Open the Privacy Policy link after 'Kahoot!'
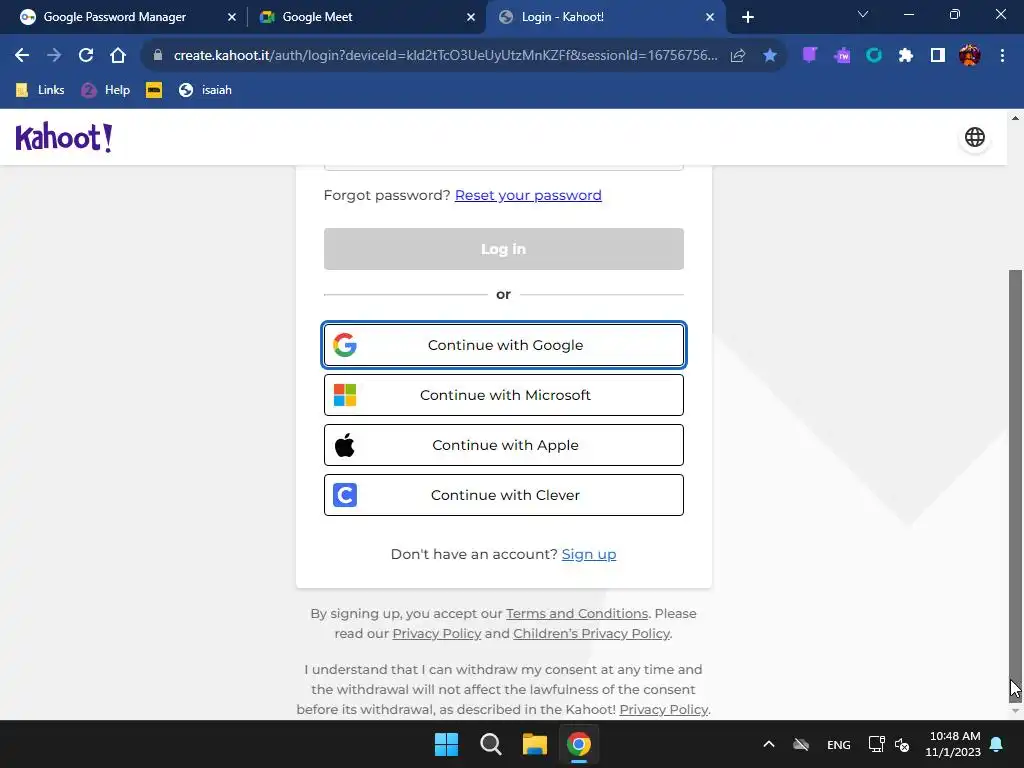Viewport: 1024px width, 768px height. pos(664,709)
